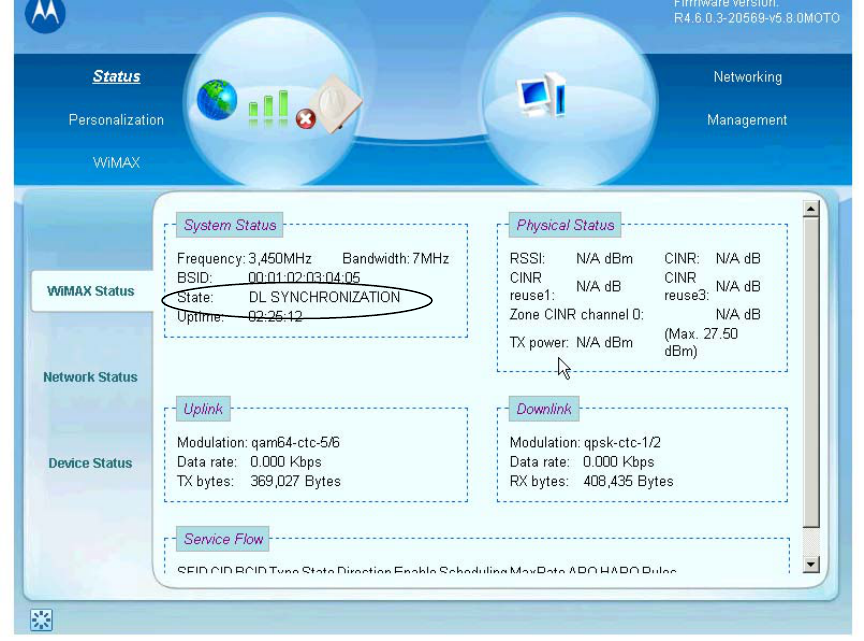Click the Bandwidth: 7MHz text
The width and height of the screenshot is (864, 641).
396,258
